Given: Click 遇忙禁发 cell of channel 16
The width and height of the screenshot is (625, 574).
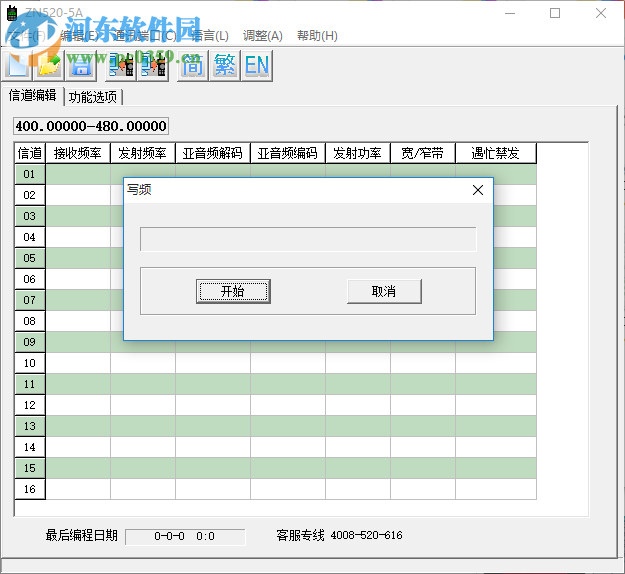Looking at the screenshot, I should (x=496, y=489).
